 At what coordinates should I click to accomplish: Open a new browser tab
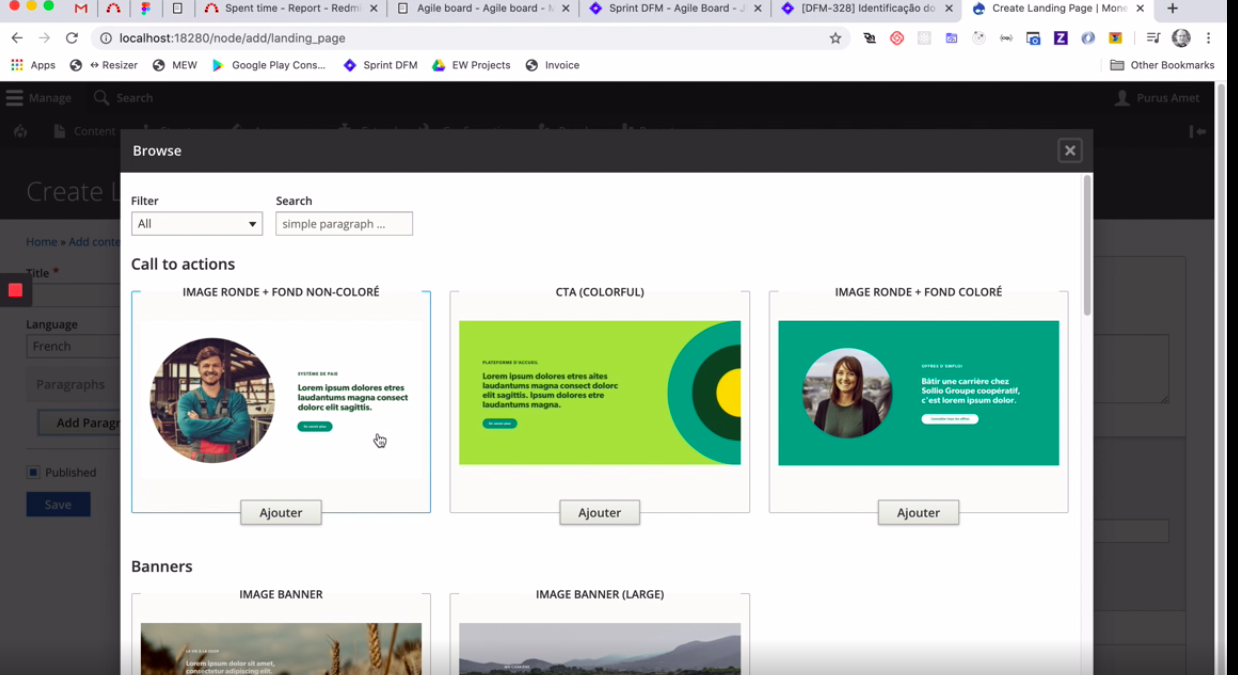pyautogui.click(x=1172, y=9)
